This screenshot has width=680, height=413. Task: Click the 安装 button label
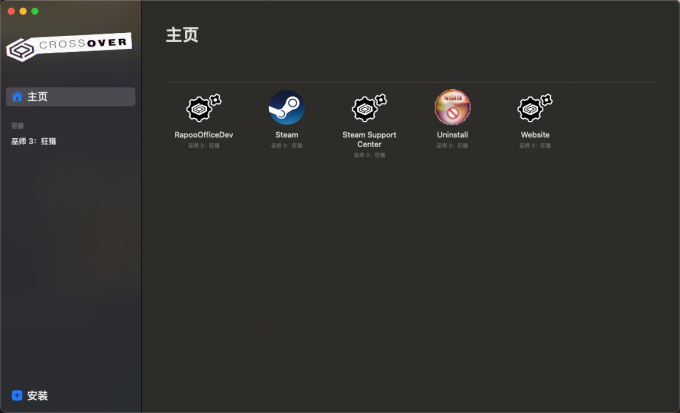tap(37, 396)
